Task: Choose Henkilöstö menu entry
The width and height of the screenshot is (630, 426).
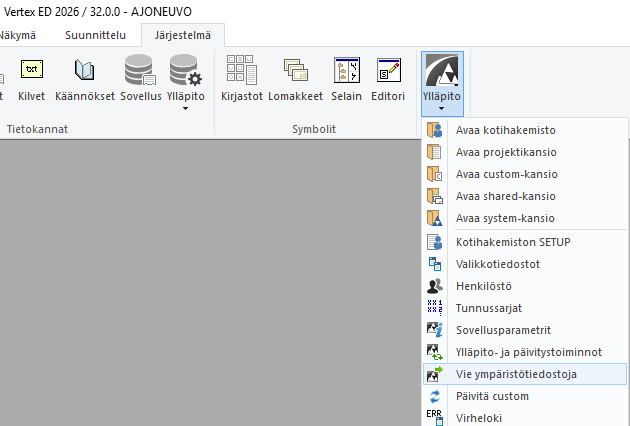Action: pyautogui.click(x=525, y=286)
